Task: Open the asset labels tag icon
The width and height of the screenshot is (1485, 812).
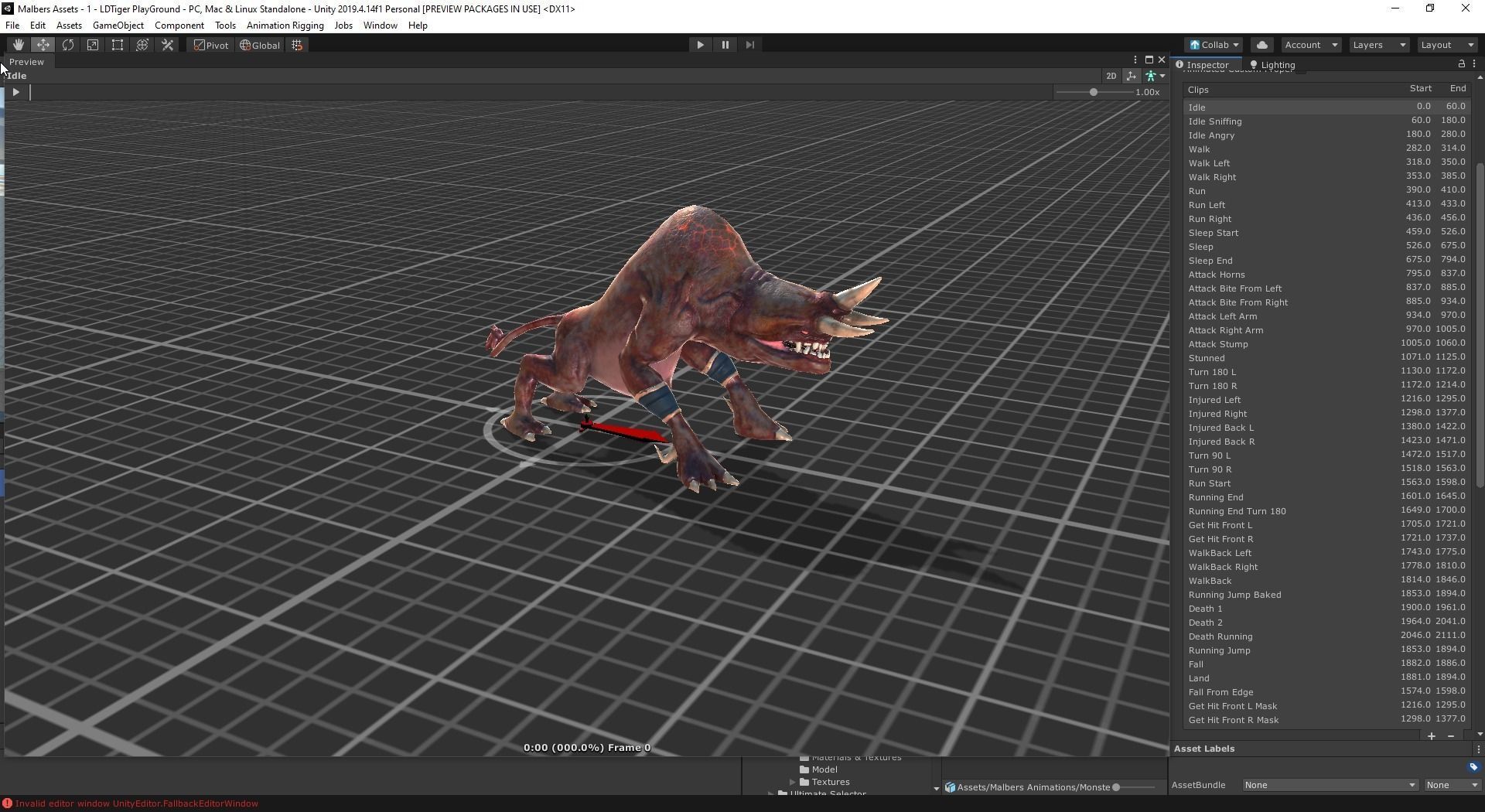Action: click(x=1473, y=767)
